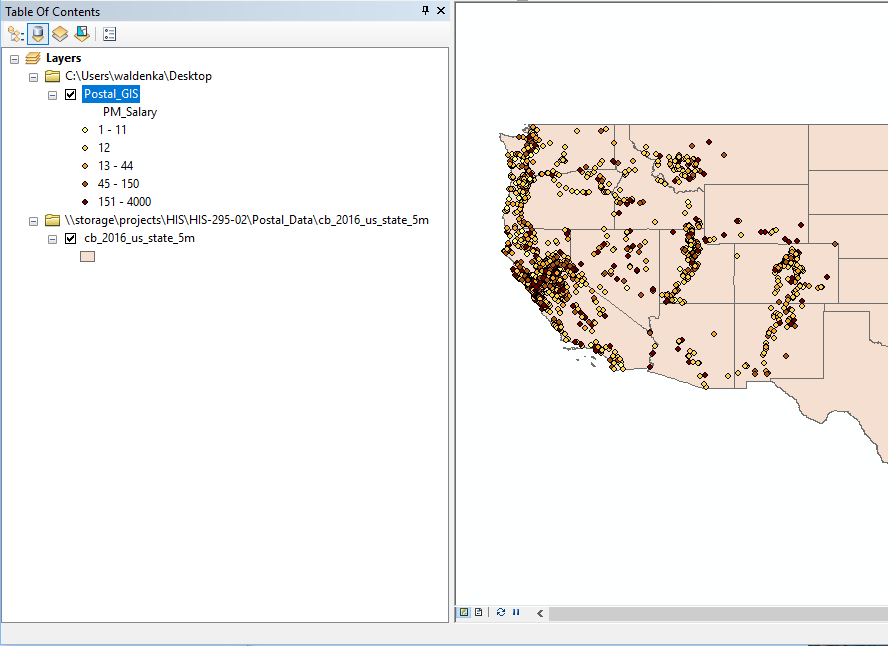
Task: Click List By Drawing Order icon
Action: point(15,34)
